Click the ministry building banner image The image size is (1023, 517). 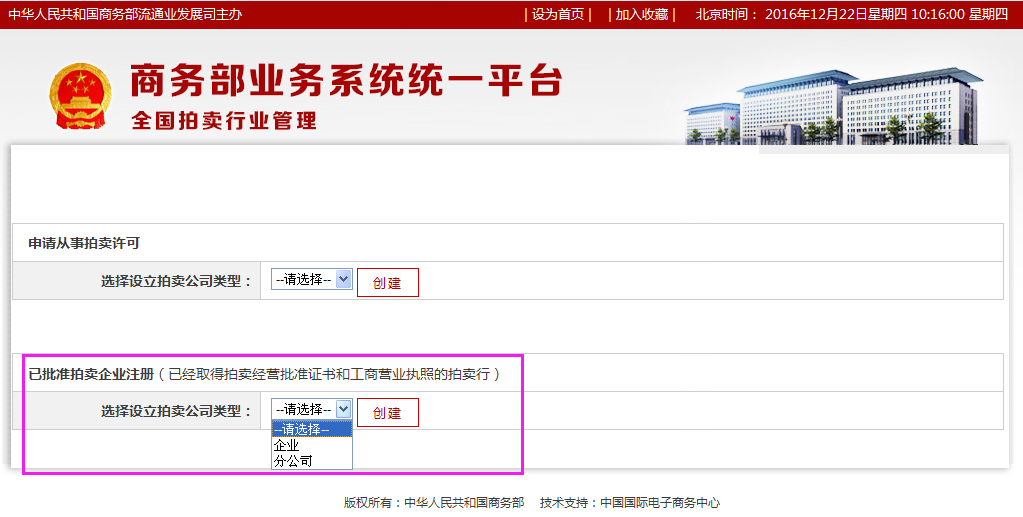pos(834,105)
